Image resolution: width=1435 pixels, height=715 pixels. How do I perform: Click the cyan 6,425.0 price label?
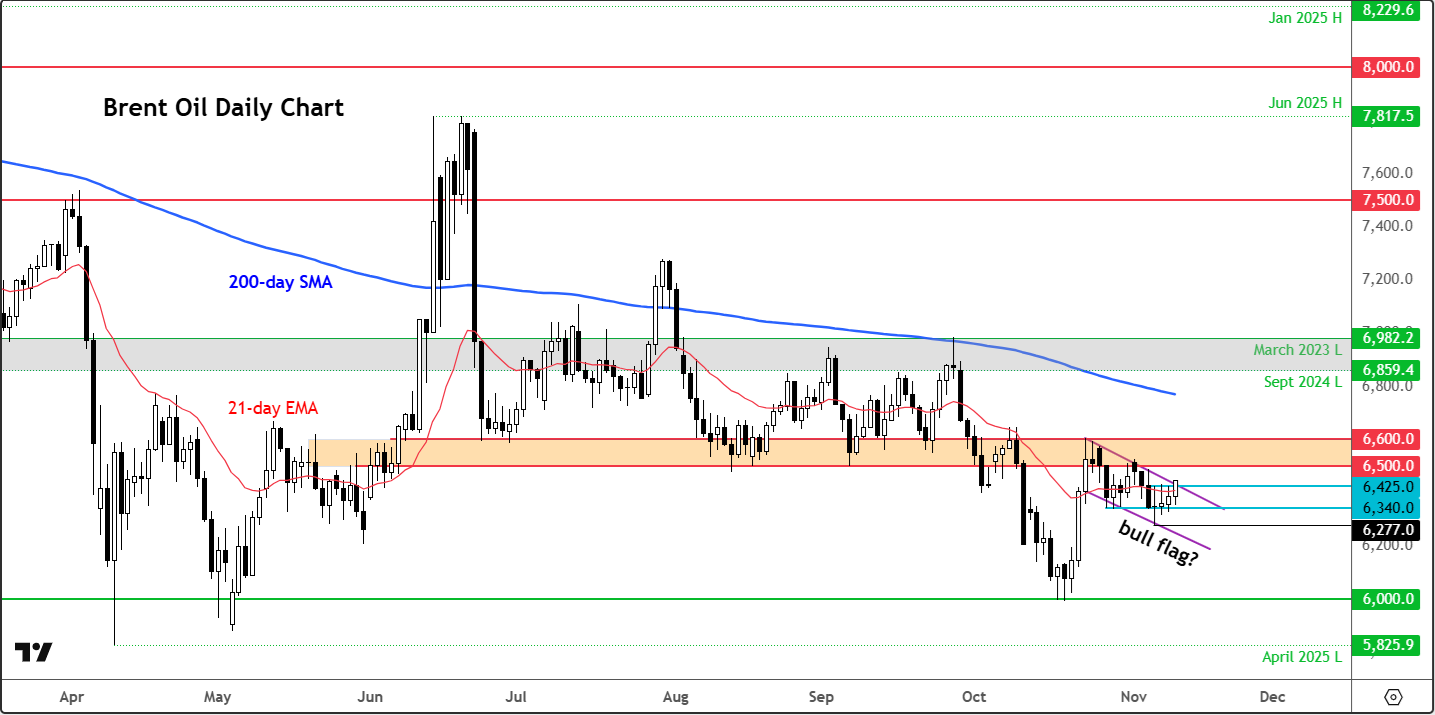coord(1388,487)
